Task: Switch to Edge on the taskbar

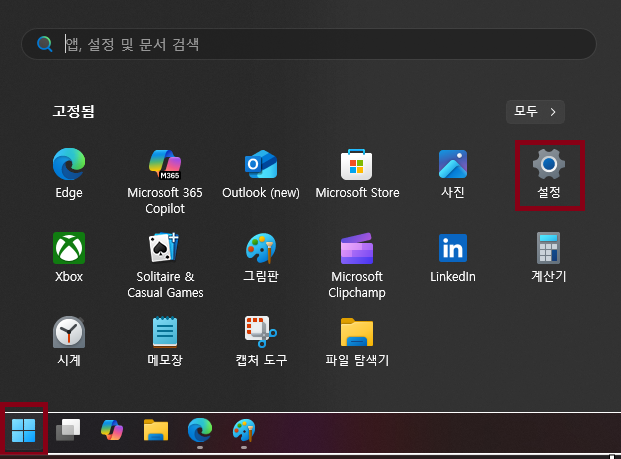Action: pos(200,430)
